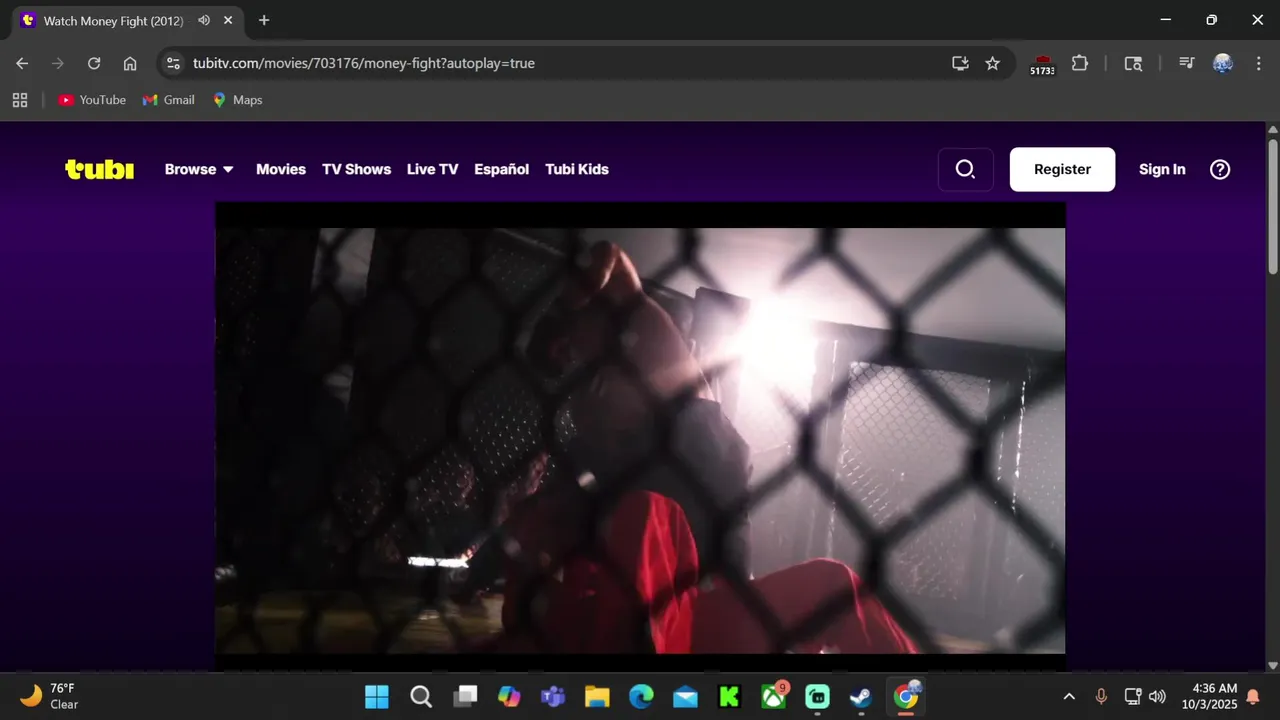Open the notification bell in system tray

pyautogui.click(x=1252, y=697)
